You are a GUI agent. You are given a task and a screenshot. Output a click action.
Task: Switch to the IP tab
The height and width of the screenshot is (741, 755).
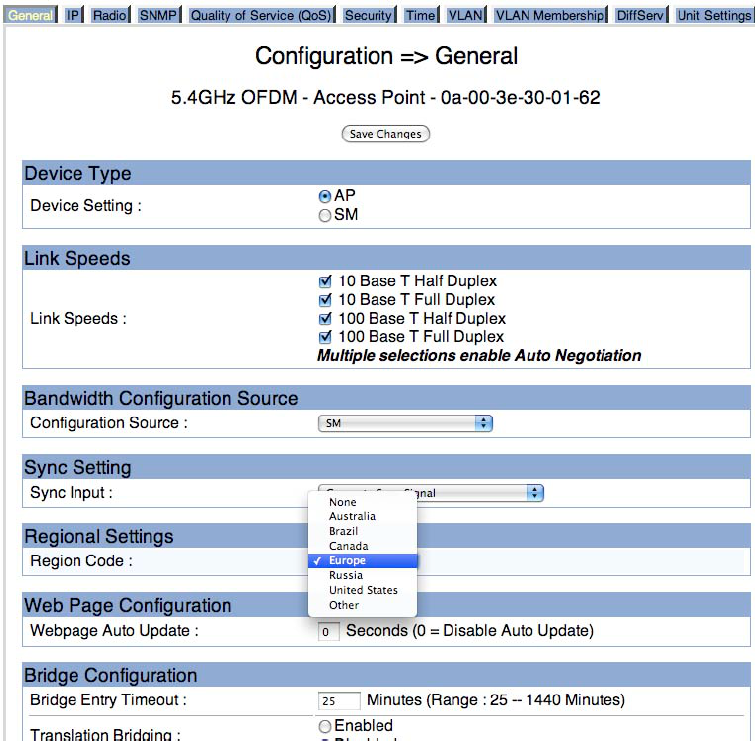point(73,15)
